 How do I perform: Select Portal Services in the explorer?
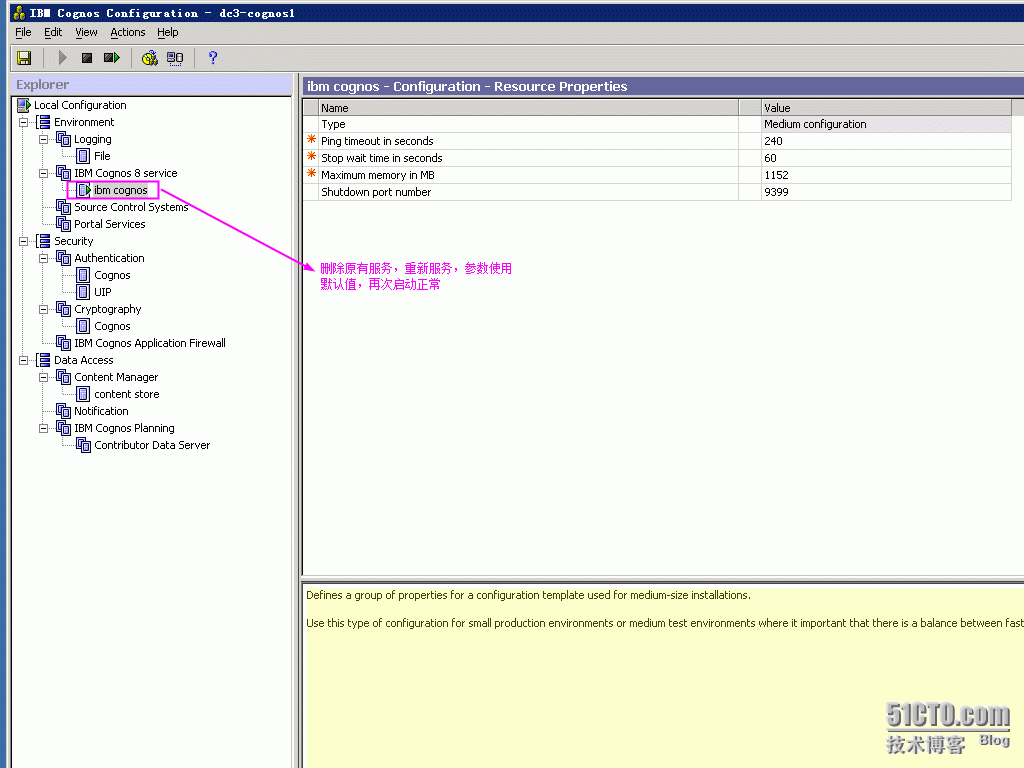[x=110, y=224]
